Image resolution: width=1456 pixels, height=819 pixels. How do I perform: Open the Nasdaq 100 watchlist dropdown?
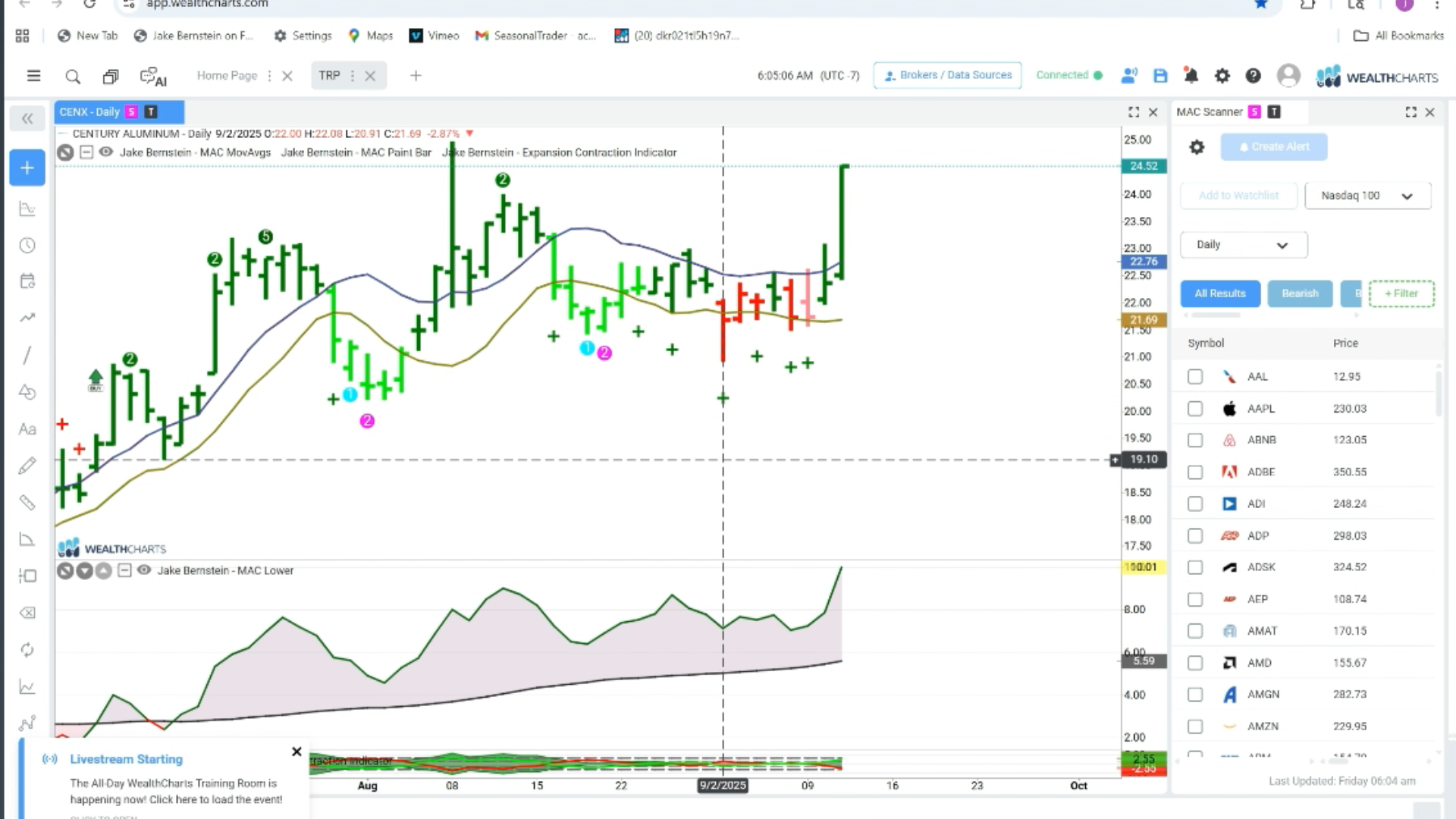pyautogui.click(x=1367, y=196)
